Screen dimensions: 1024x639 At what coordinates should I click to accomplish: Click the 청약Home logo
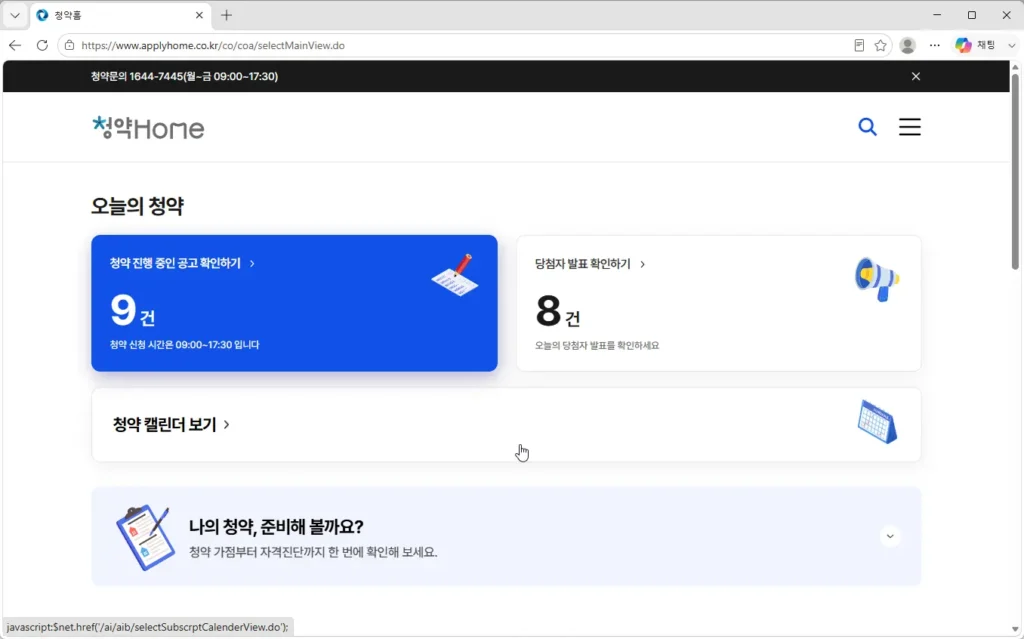[x=148, y=128]
